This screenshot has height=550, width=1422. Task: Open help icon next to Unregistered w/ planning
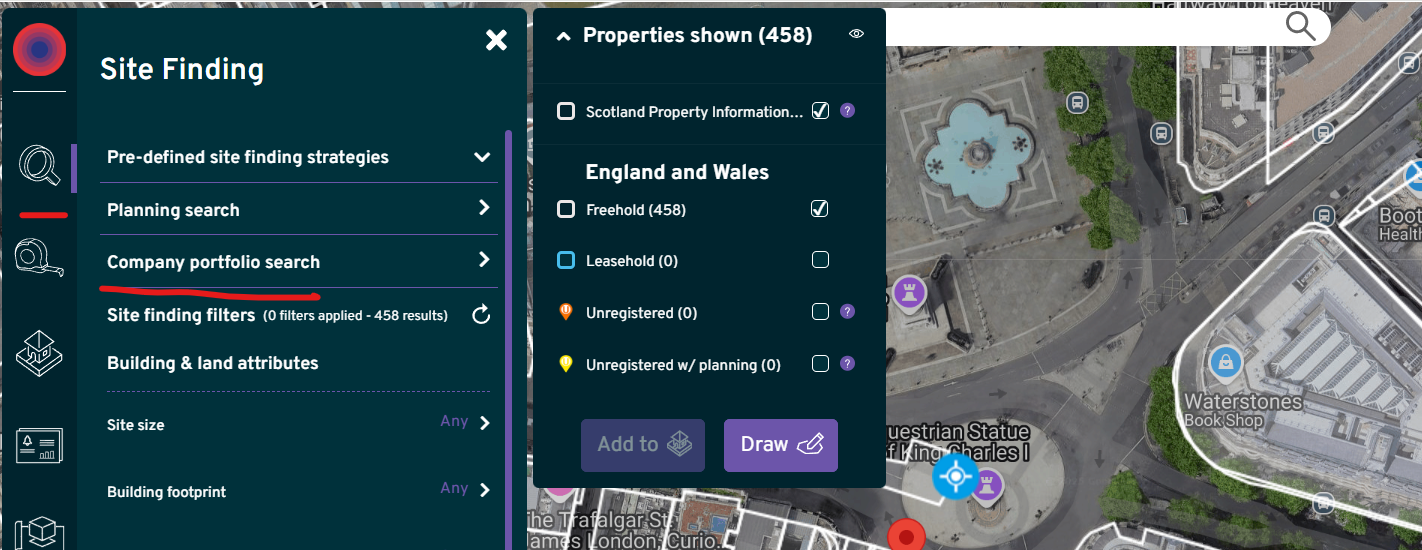(x=847, y=364)
